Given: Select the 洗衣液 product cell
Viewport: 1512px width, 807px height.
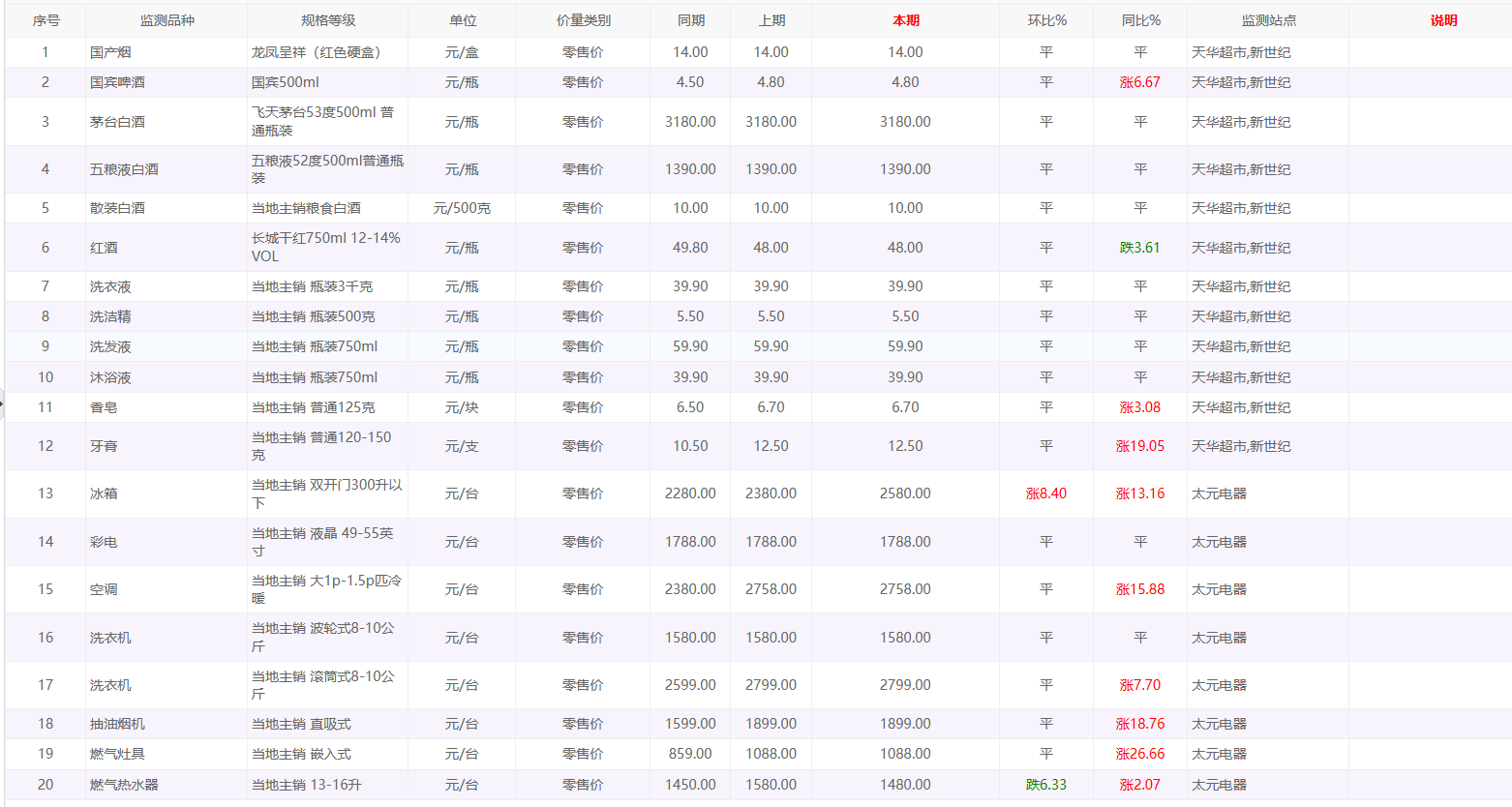Looking at the screenshot, I should pos(166,286).
